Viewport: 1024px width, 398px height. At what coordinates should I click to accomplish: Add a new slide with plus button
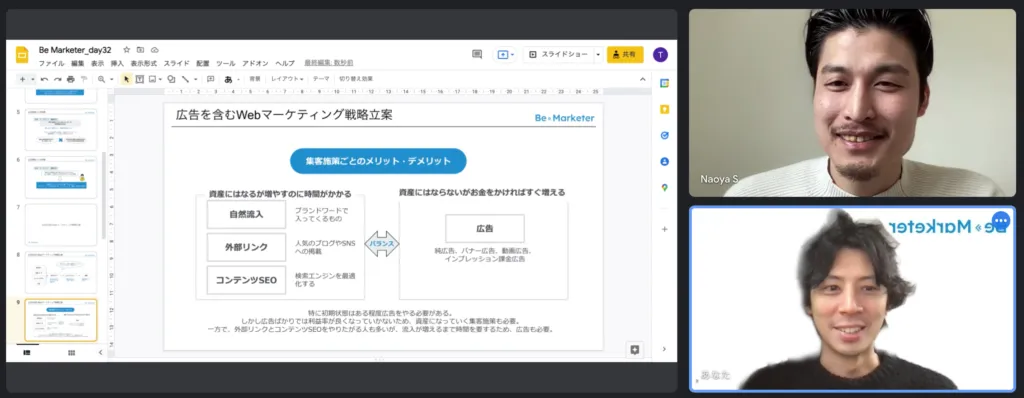point(22,79)
